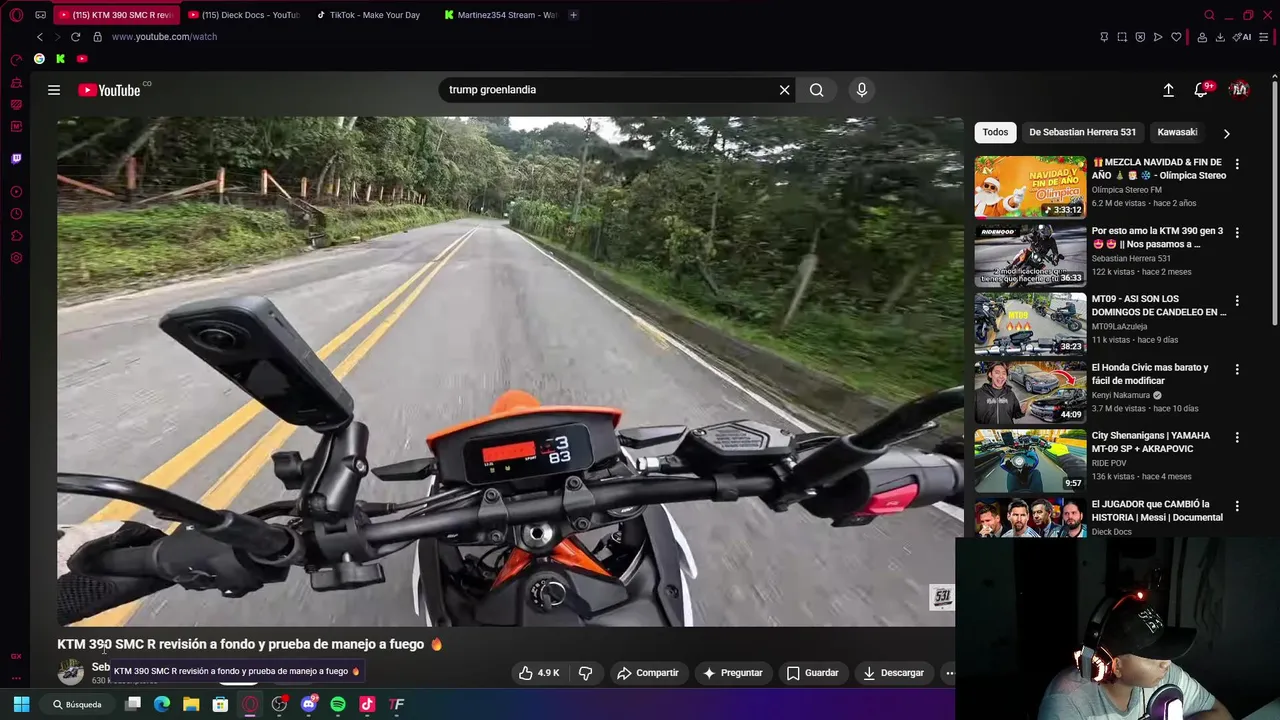Click the 531 channel watermark on video

tap(942, 598)
